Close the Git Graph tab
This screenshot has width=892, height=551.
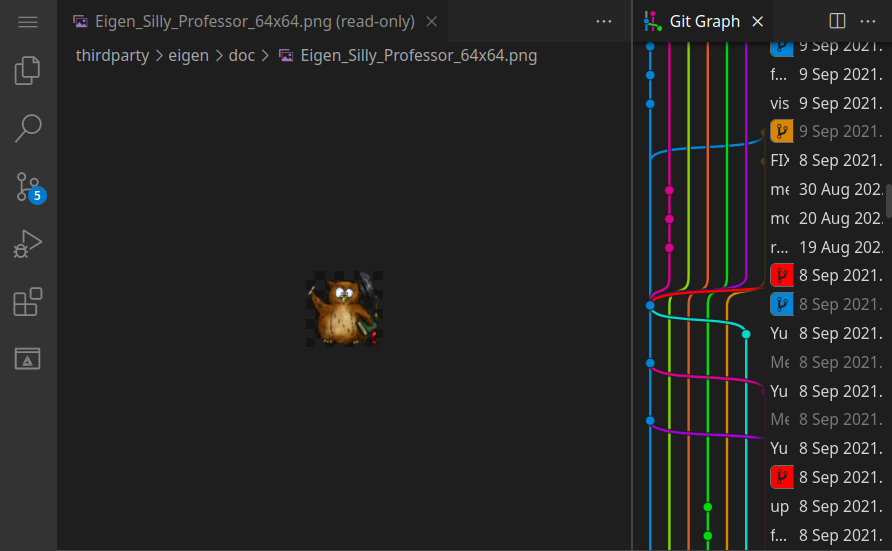757,22
